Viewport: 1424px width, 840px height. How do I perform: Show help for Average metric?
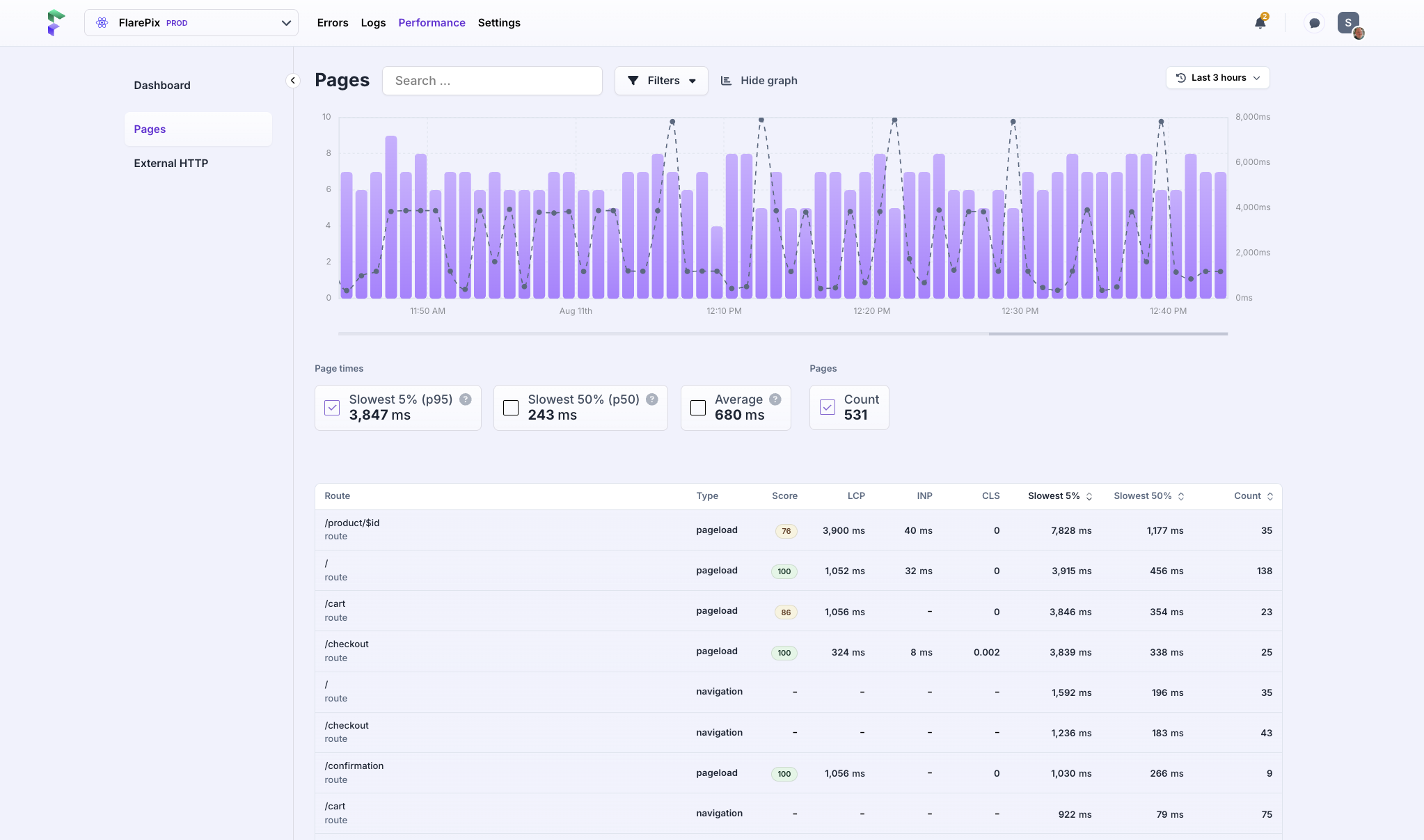tap(775, 399)
